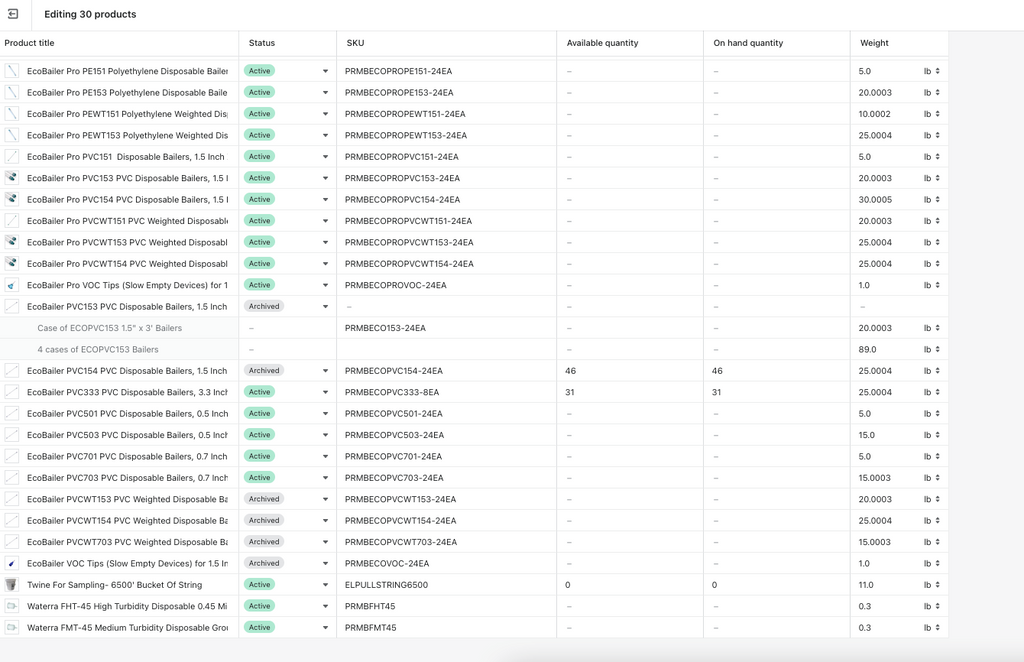
Task: Open thumbnail for Twine For Sampling product
Action: [12, 585]
